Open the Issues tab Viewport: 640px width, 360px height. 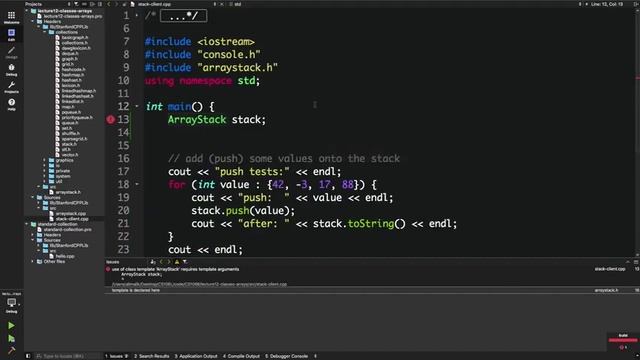click(x=116, y=356)
